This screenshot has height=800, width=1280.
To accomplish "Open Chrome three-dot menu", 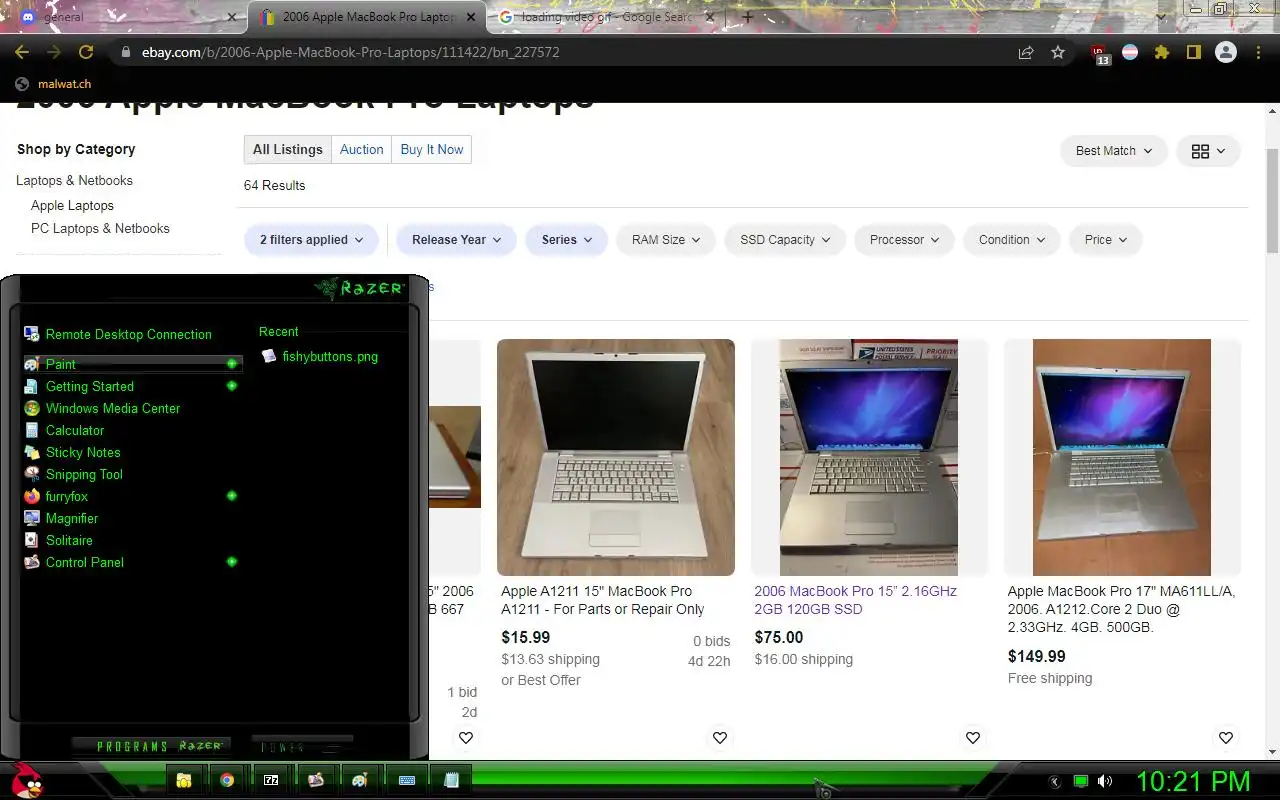I will (1257, 52).
